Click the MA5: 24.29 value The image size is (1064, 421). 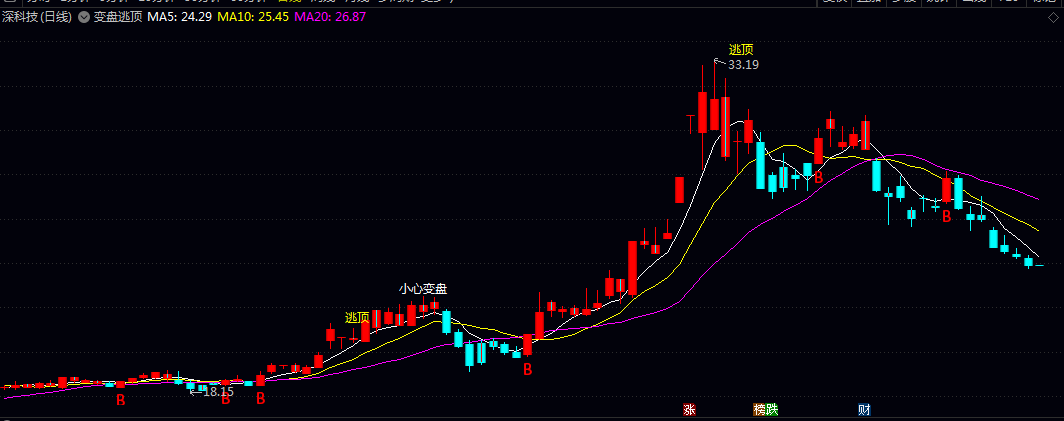point(180,17)
